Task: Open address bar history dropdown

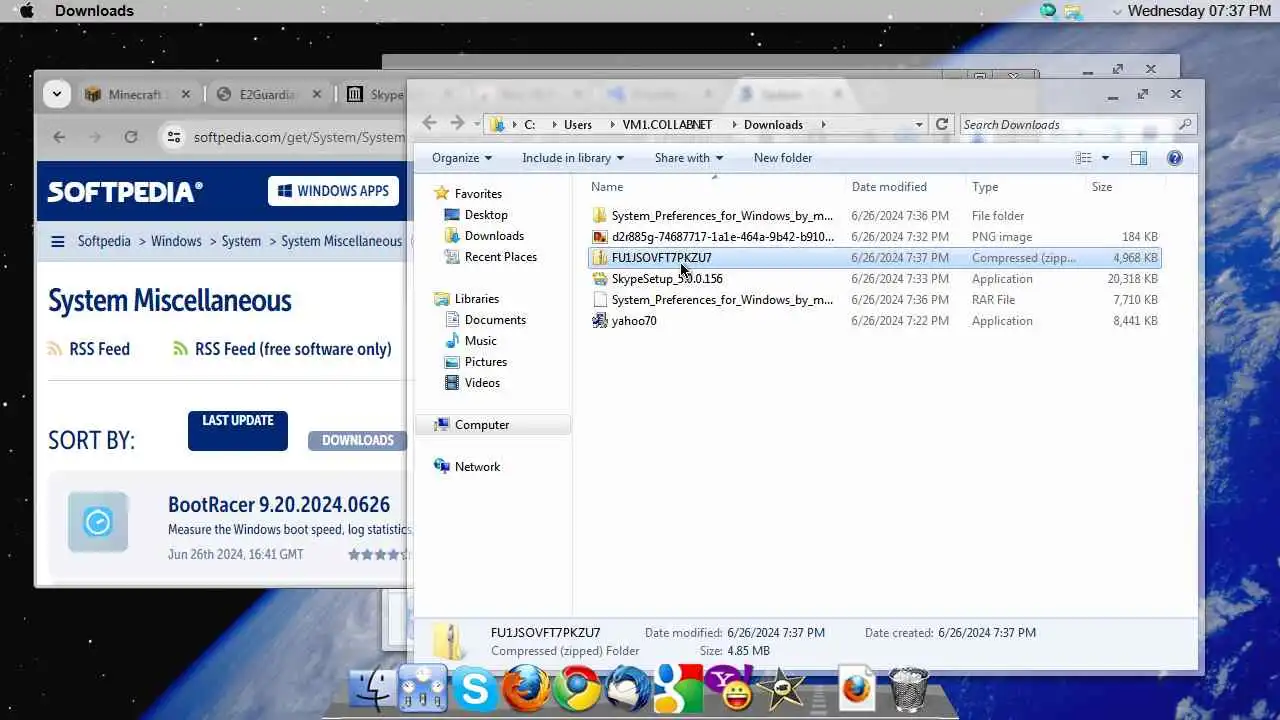Action: pos(919,125)
